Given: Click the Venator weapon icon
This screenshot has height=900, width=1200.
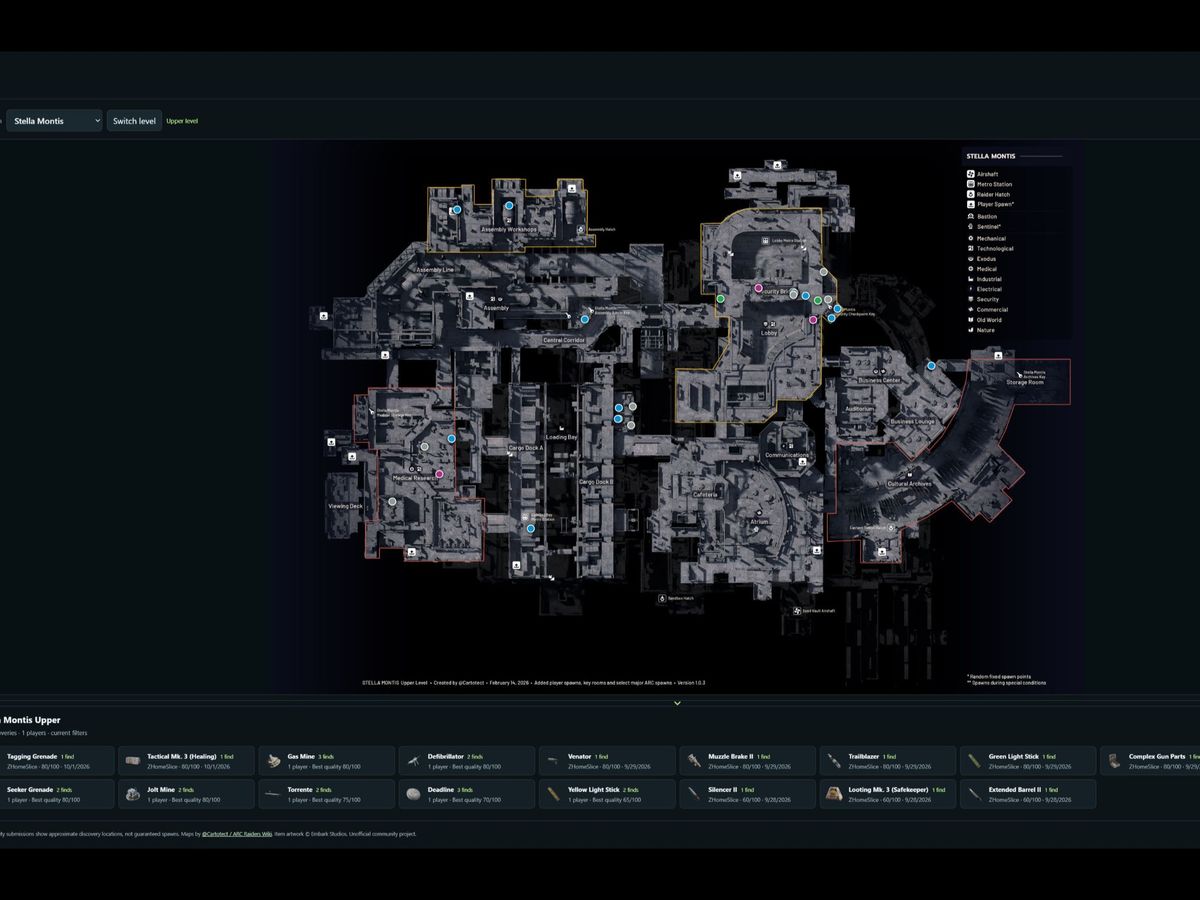Looking at the screenshot, I should [553, 761].
